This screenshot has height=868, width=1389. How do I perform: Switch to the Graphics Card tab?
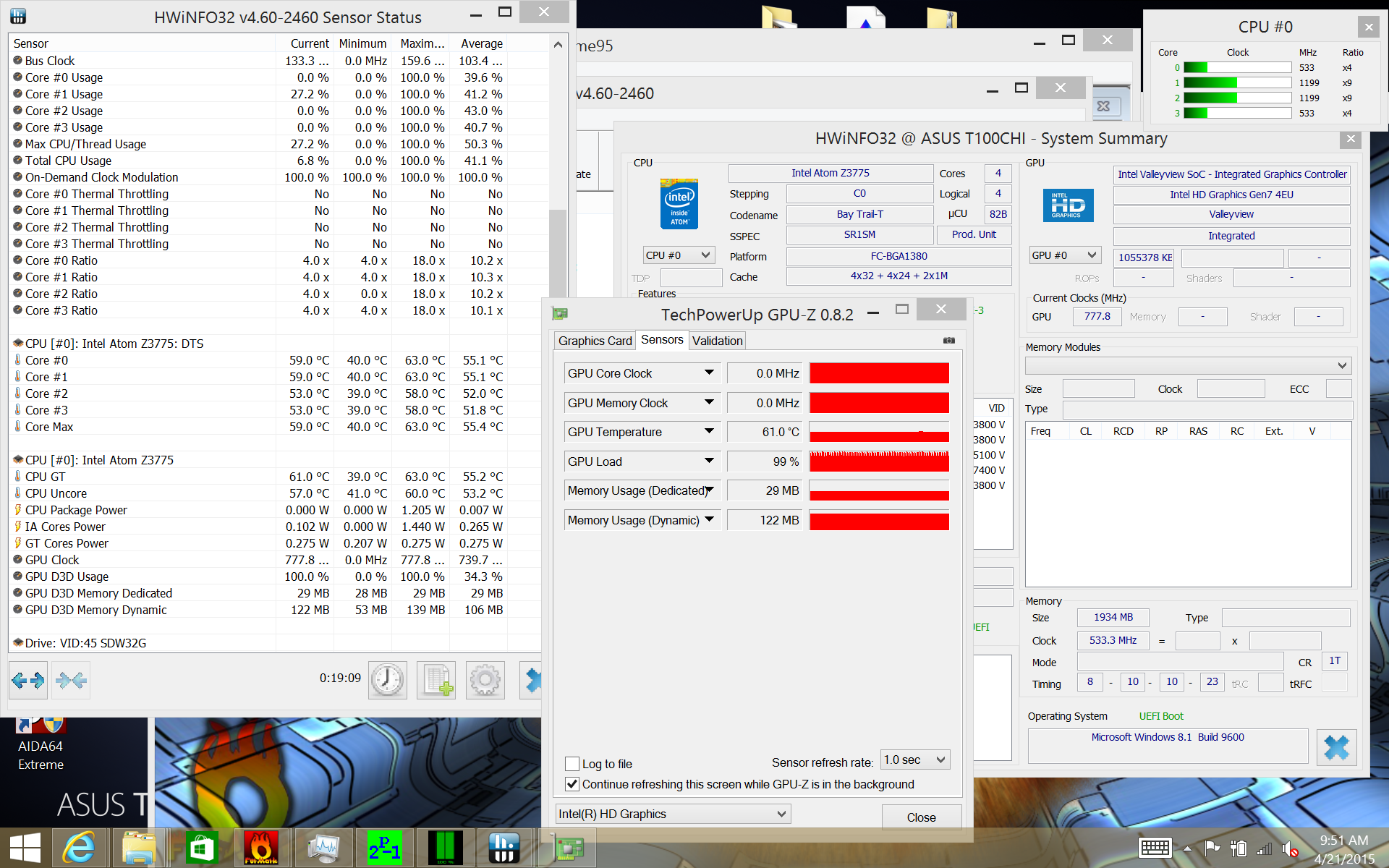click(595, 341)
